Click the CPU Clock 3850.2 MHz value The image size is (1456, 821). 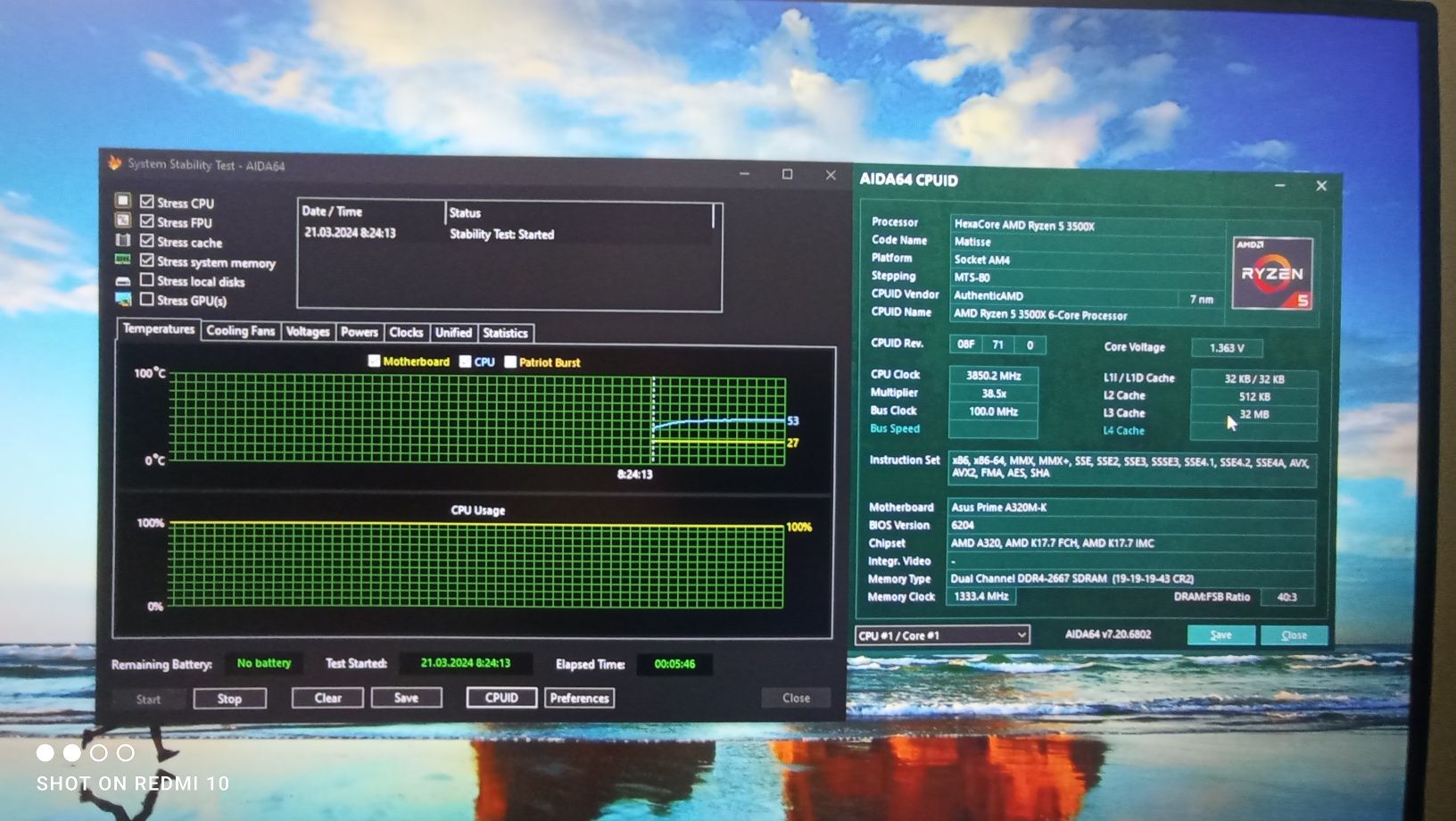pyautogui.click(x=993, y=376)
